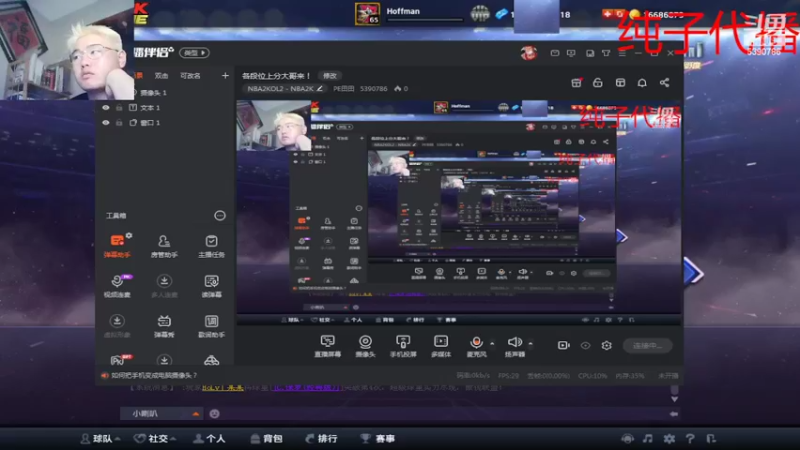The image size is (800, 450).
Task: Open the skin shirt icon in title bar
Action: point(606,53)
